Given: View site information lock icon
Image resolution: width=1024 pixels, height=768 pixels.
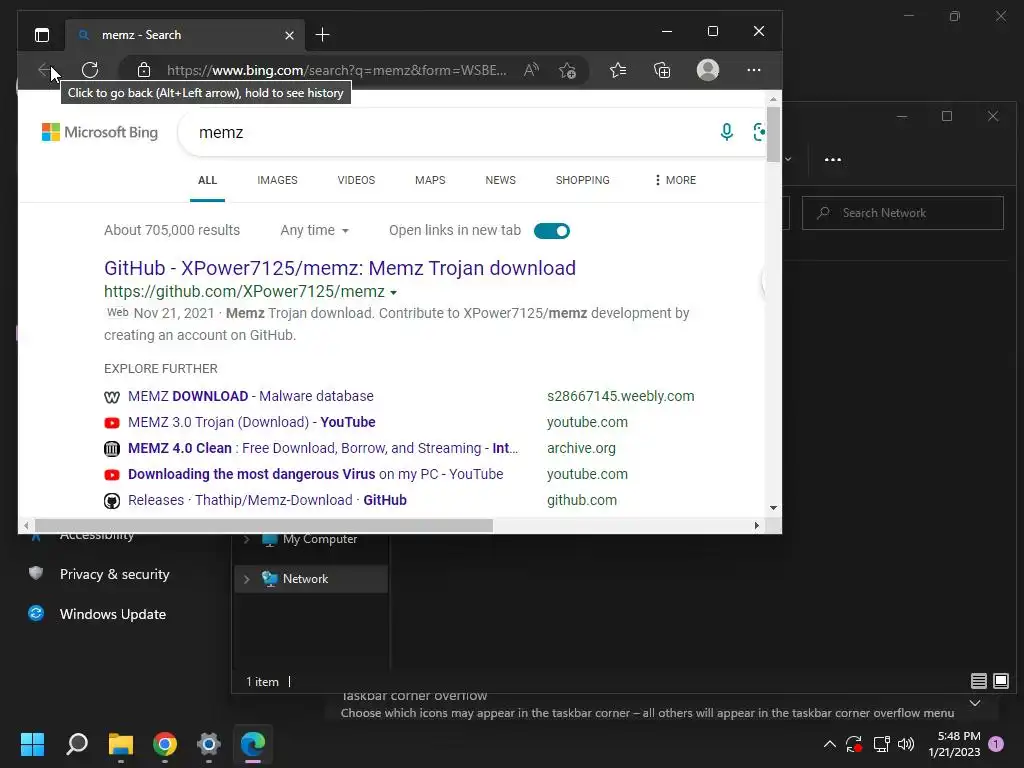Looking at the screenshot, I should tap(144, 70).
